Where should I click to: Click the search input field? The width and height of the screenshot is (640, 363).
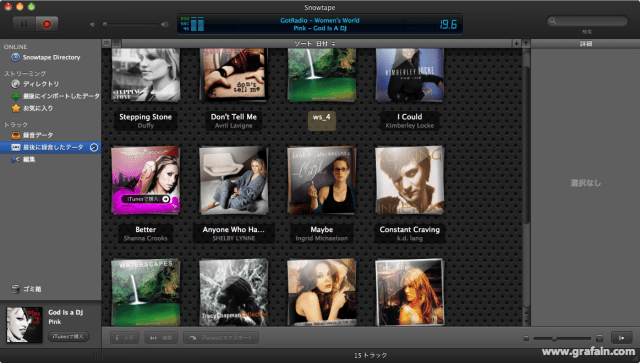click(587, 21)
